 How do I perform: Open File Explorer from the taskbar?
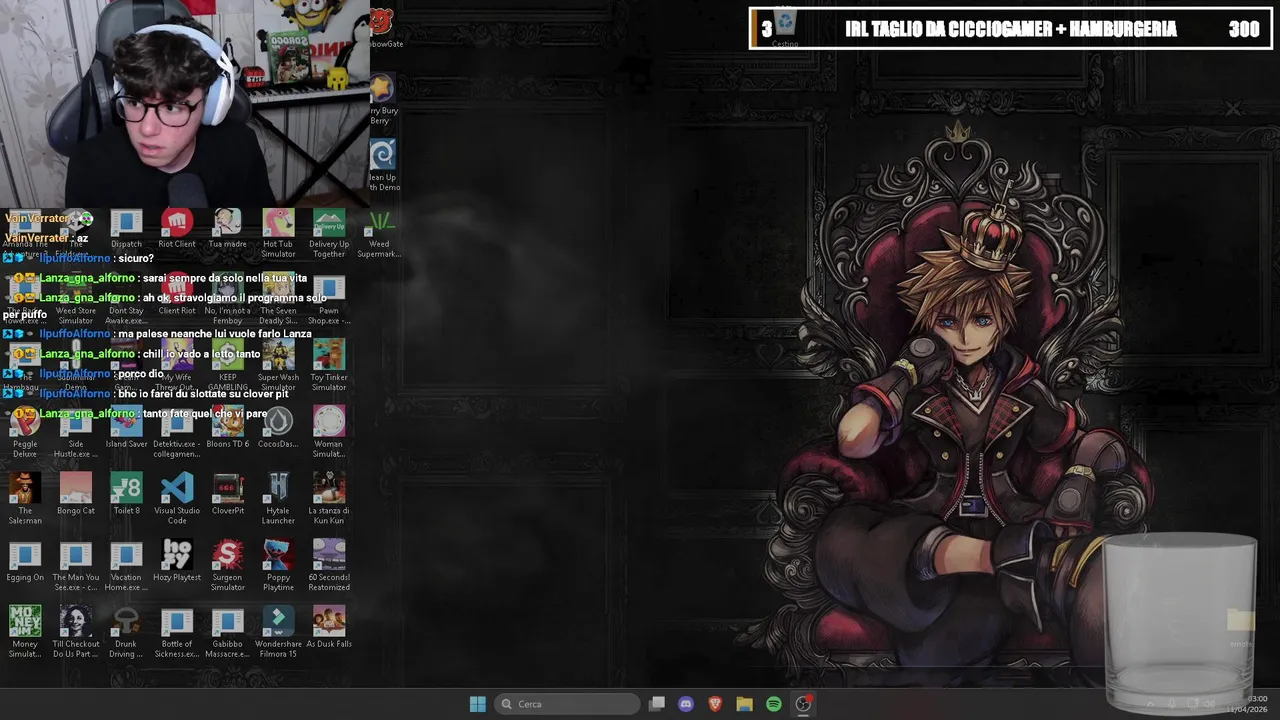tap(744, 704)
